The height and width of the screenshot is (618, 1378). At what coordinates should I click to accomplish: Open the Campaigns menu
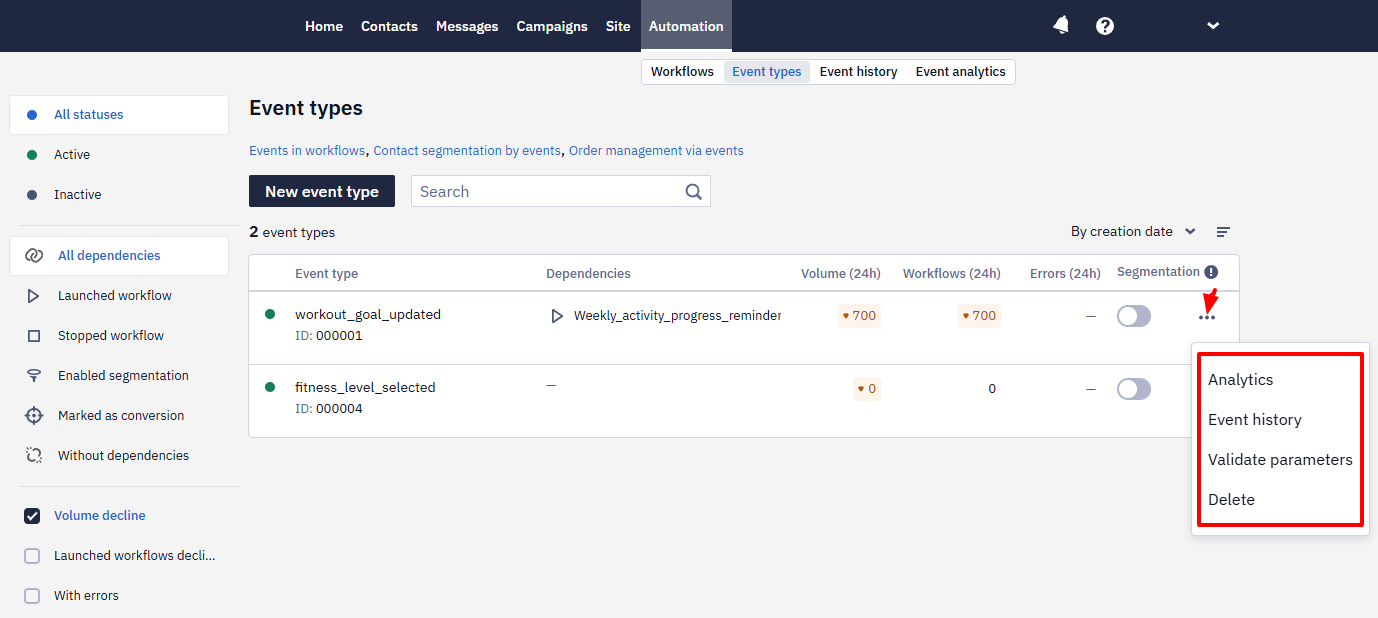[x=552, y=26]
